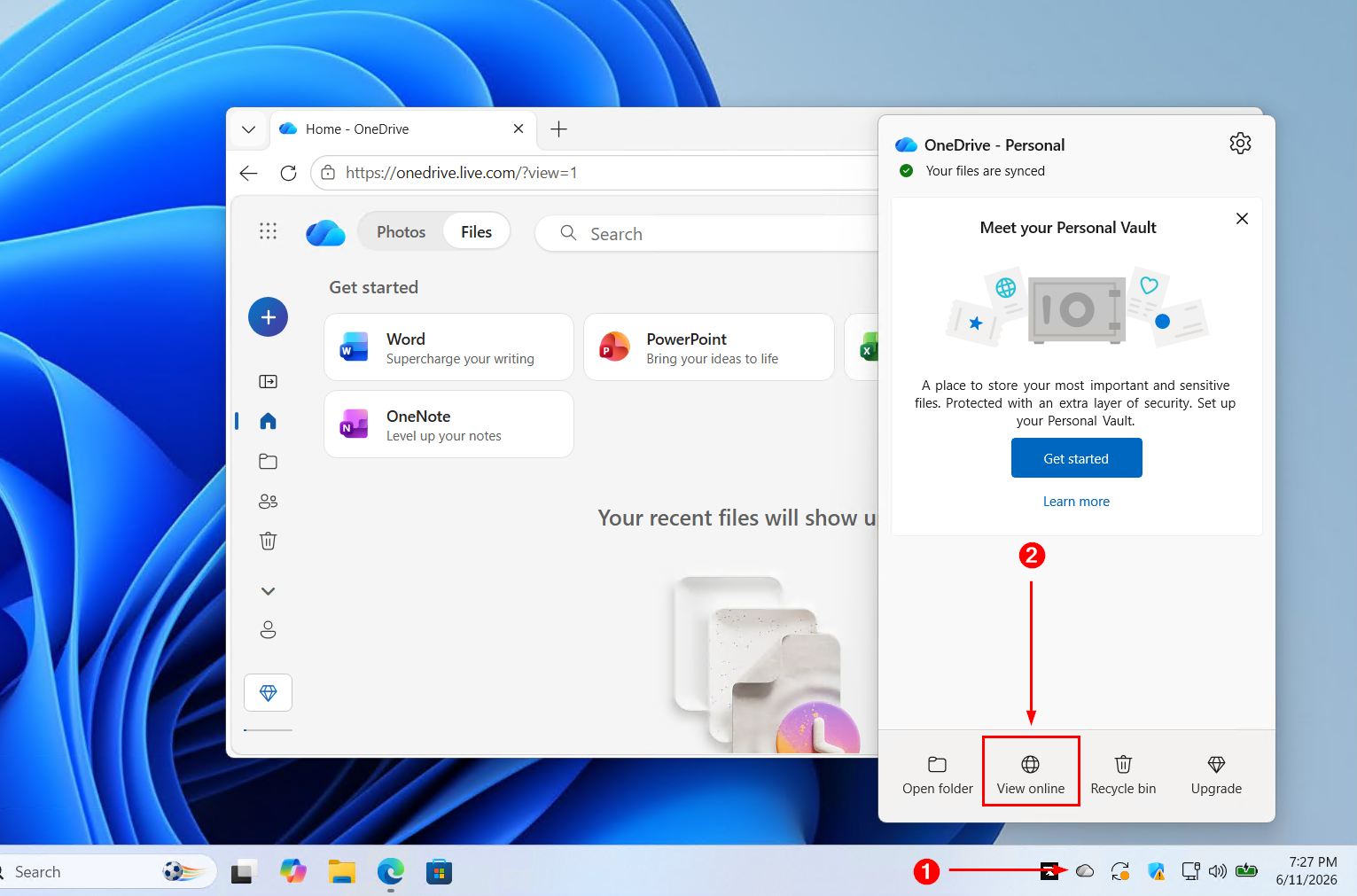Open a new browser tab
This screenshot has width=1357, height=896.
click(558, 129)
